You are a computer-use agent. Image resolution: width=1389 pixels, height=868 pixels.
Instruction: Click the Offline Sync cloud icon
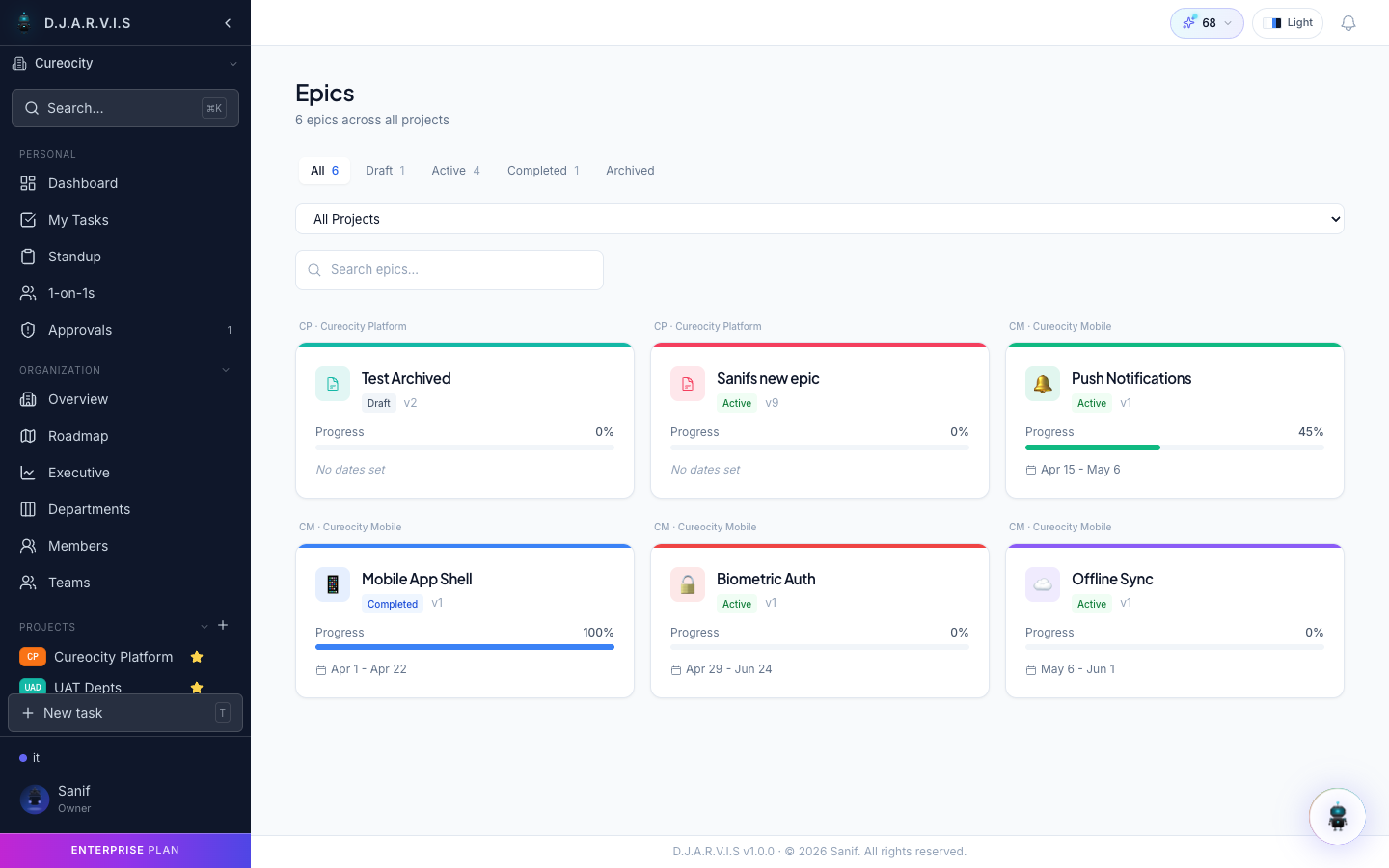[1043, 584]
